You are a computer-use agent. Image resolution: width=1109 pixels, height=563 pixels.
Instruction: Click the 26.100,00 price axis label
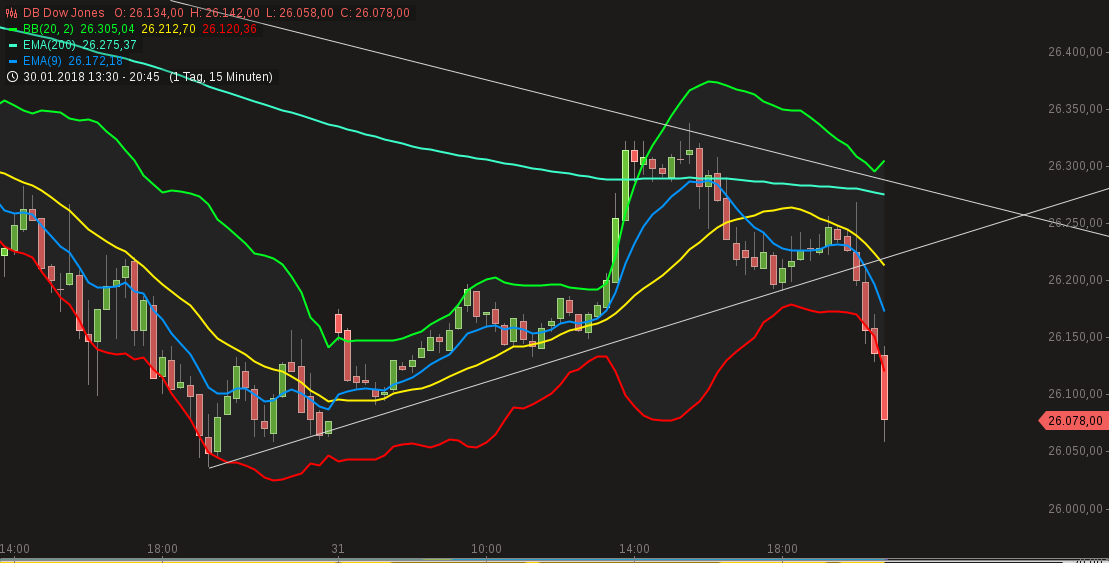1075,394
